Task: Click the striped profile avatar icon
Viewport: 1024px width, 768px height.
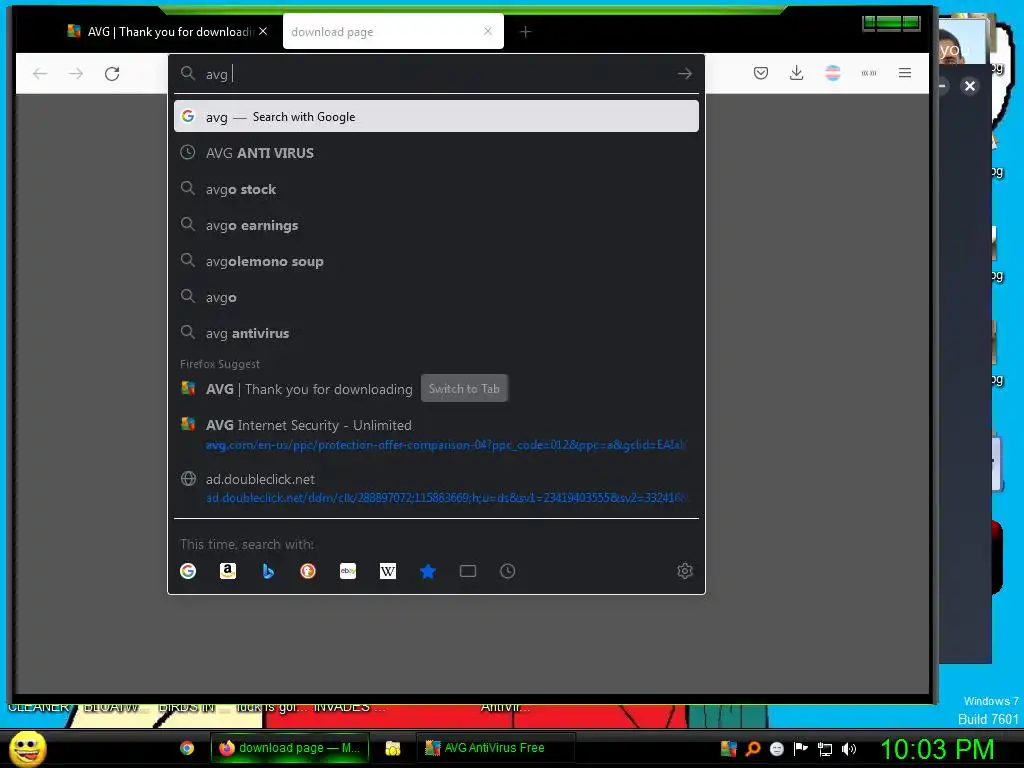Action: click(x=833, y=73)
